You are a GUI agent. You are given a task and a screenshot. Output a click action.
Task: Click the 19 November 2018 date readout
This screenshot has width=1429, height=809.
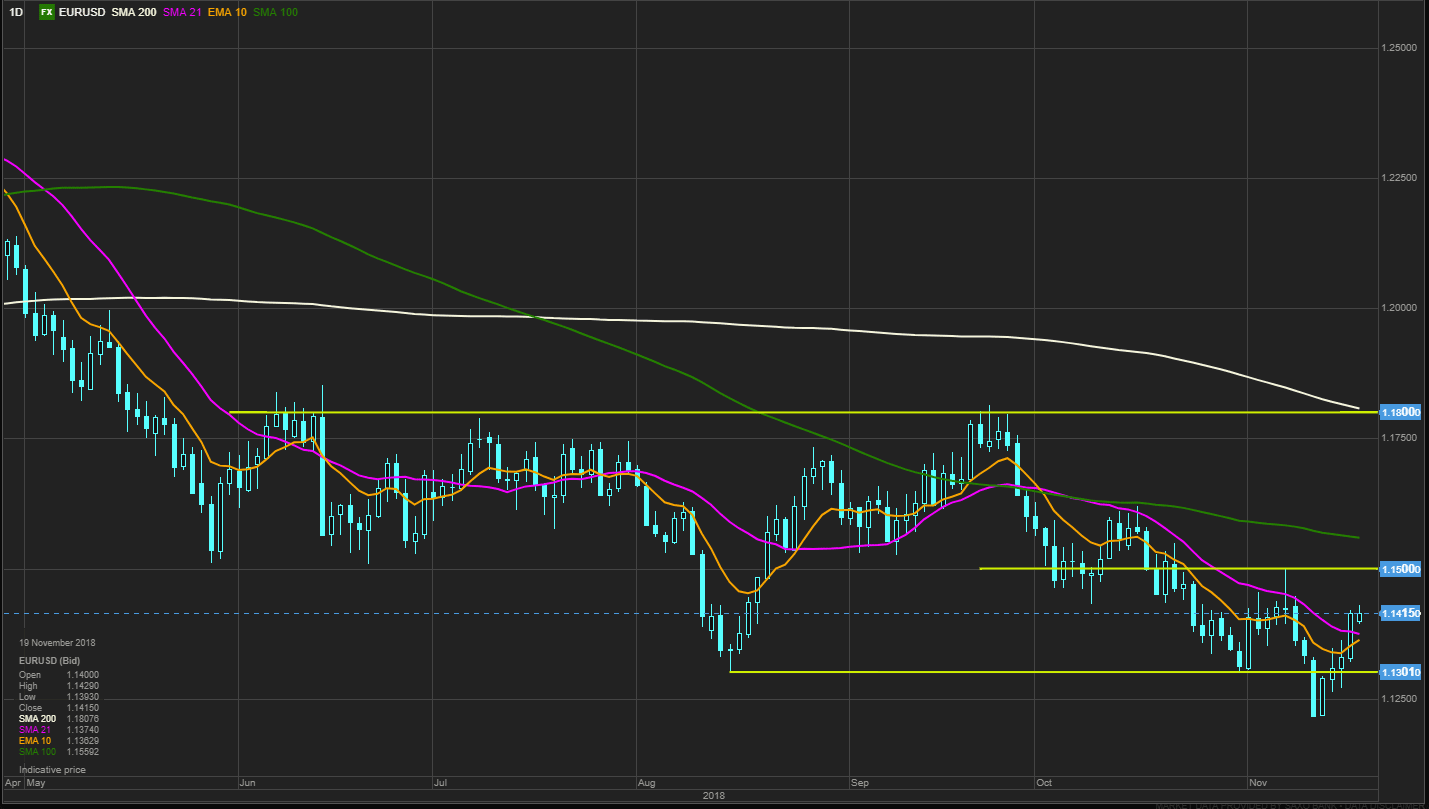click(57, 643)
